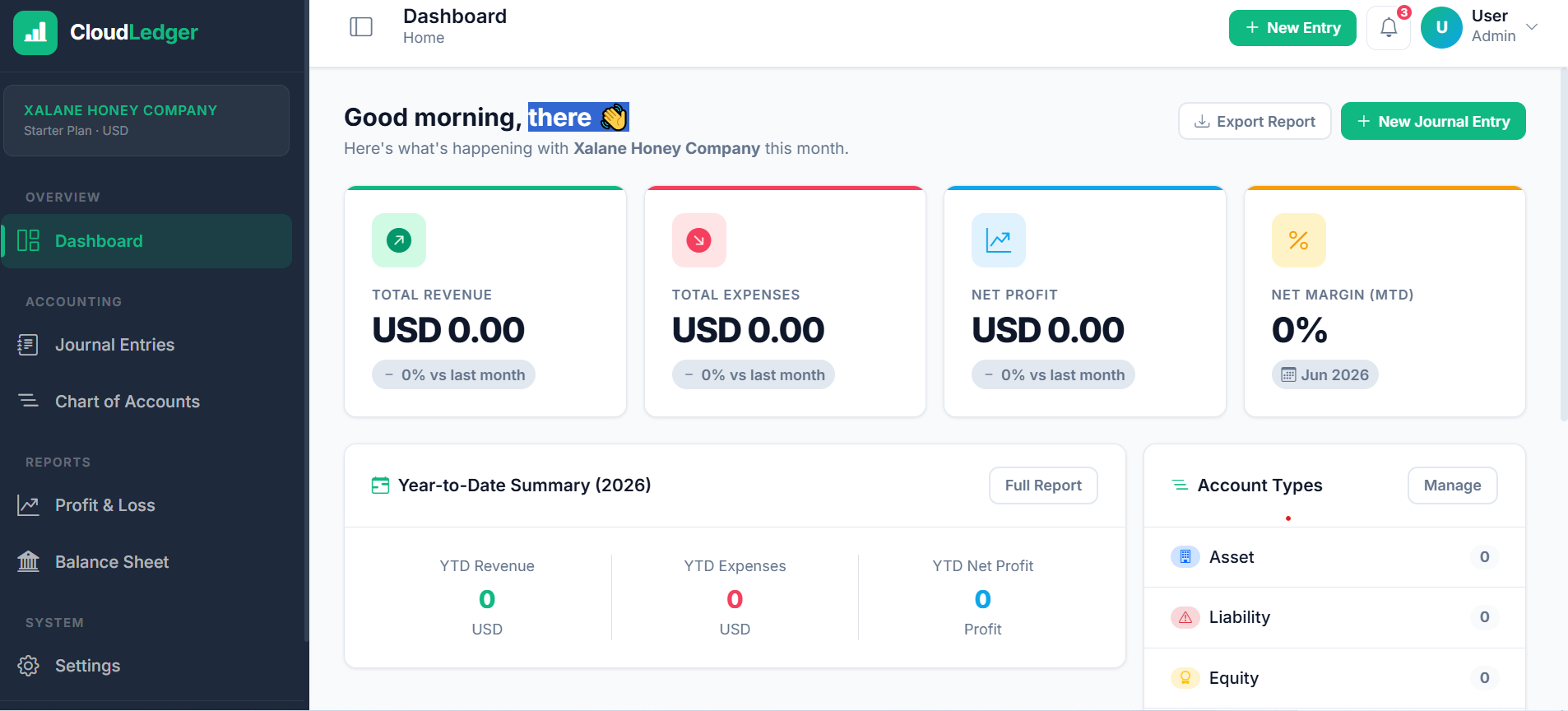The image size is (1568, 711).
Task: Open Balance Sheet in sidebar
Action: 146,562
